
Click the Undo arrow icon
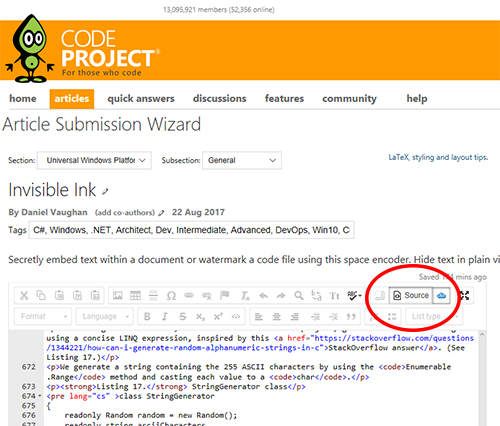(x=263, y=296)
